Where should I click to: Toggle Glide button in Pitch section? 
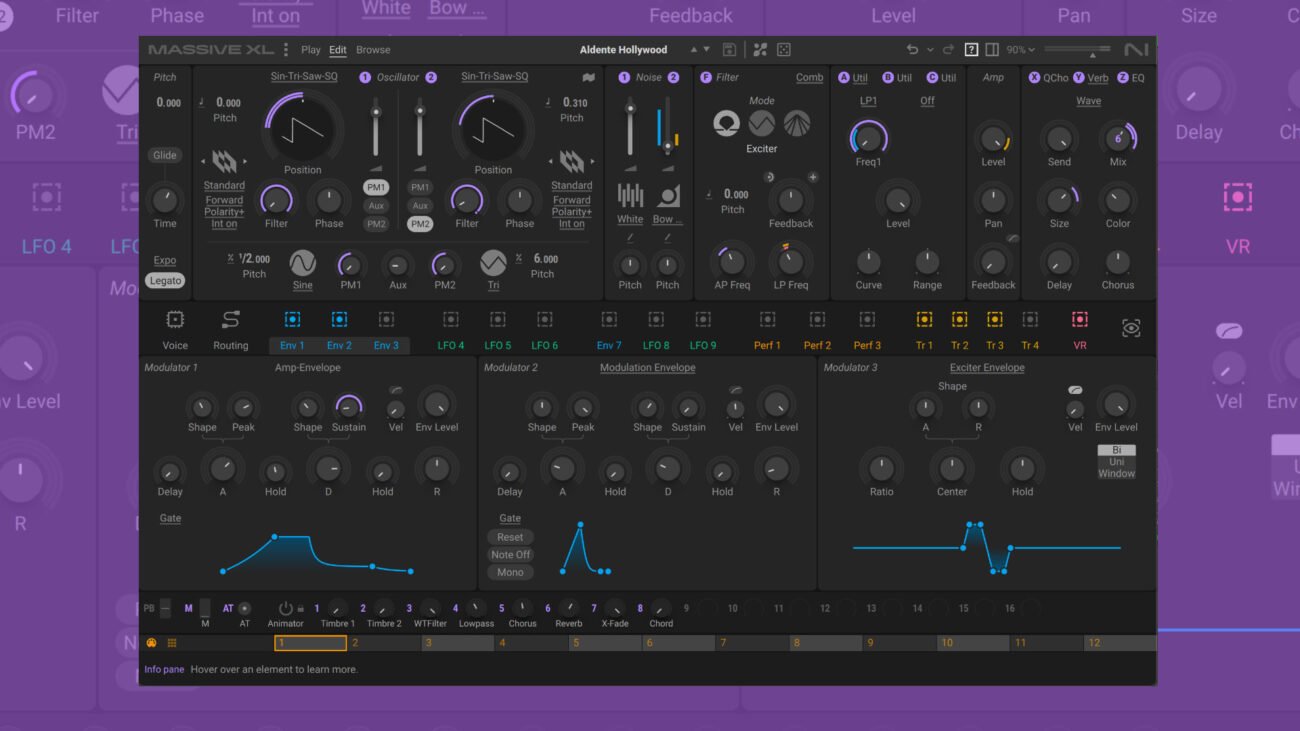pyautogui.click(x=165, y=155)
